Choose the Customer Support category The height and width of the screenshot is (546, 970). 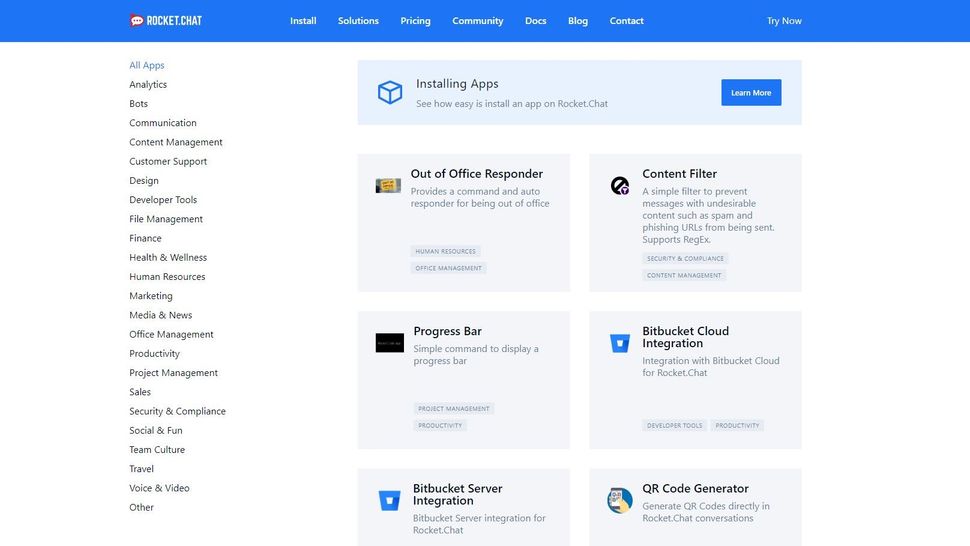[x=168, y=161]
